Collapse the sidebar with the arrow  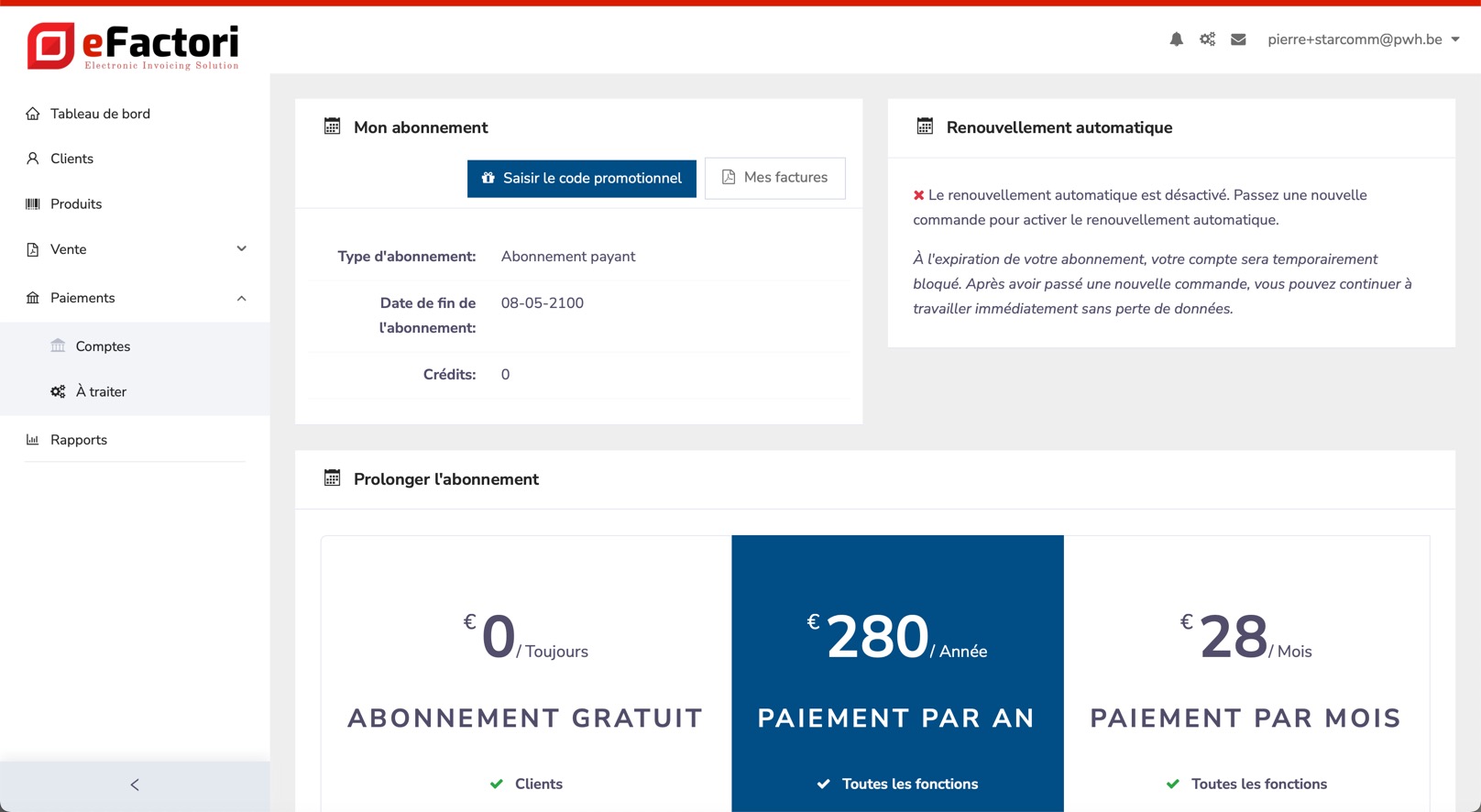135,785
